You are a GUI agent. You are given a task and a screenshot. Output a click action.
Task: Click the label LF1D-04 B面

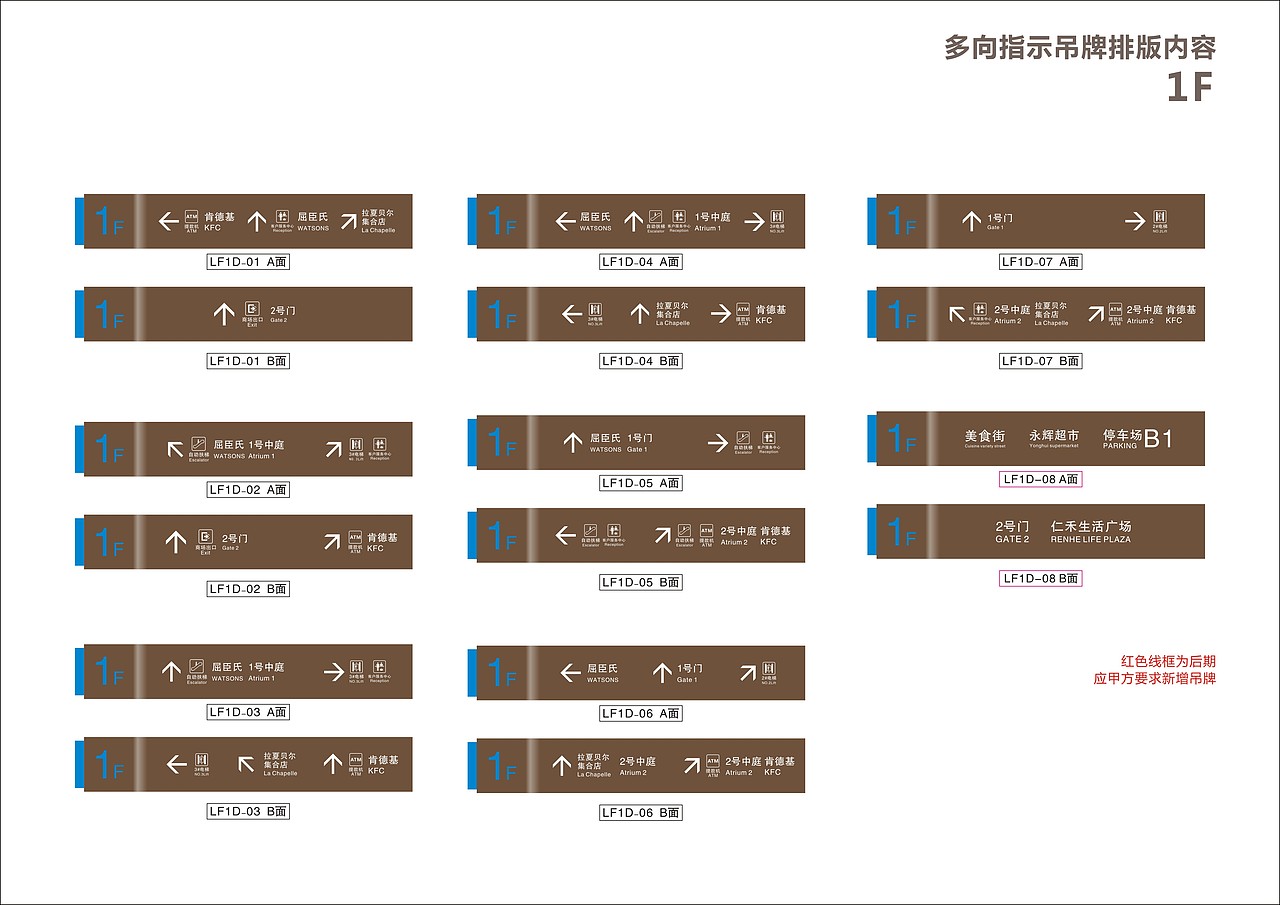click(x=641, y=361)
